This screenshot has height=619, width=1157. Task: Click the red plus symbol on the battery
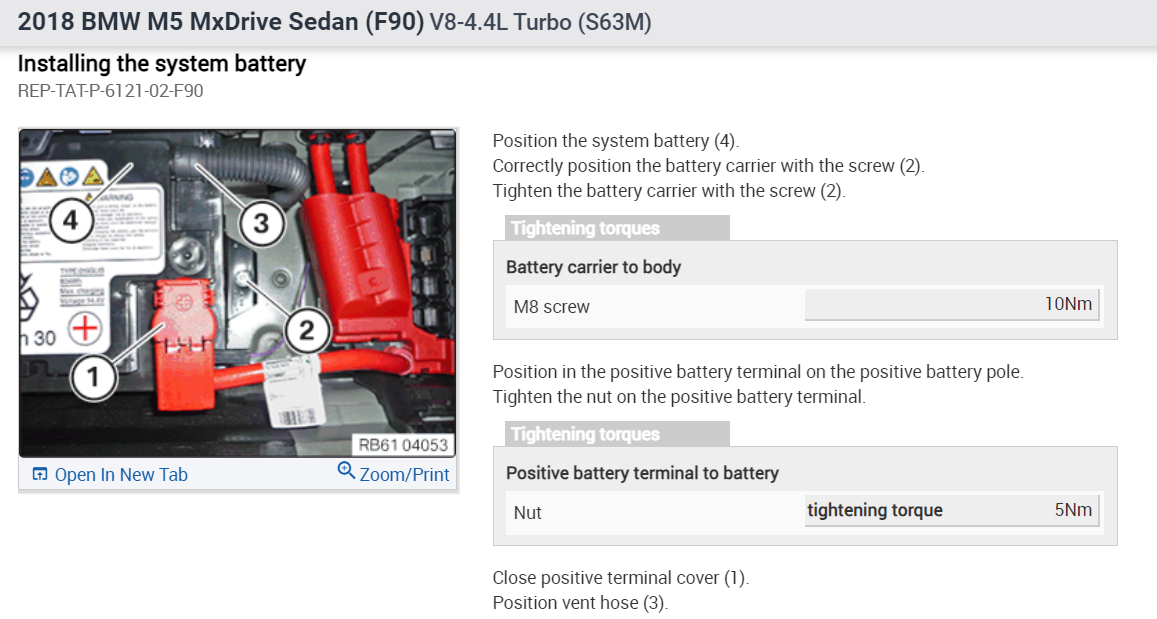(x=83, y=330)
